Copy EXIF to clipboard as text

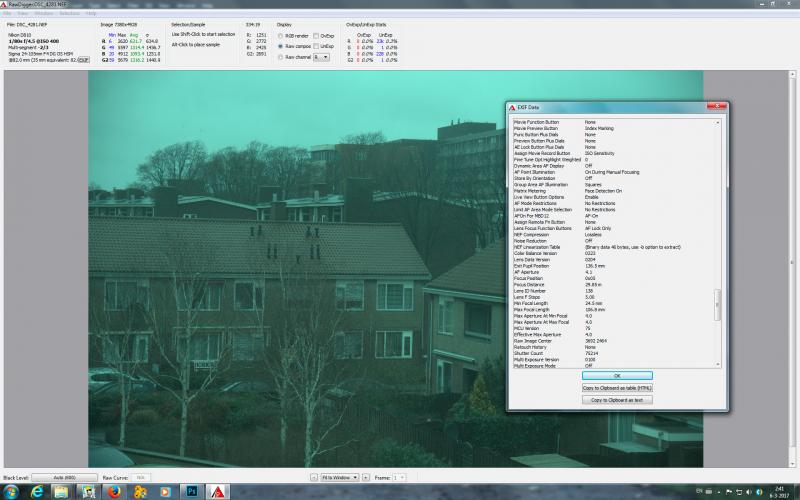coord(617,400)
